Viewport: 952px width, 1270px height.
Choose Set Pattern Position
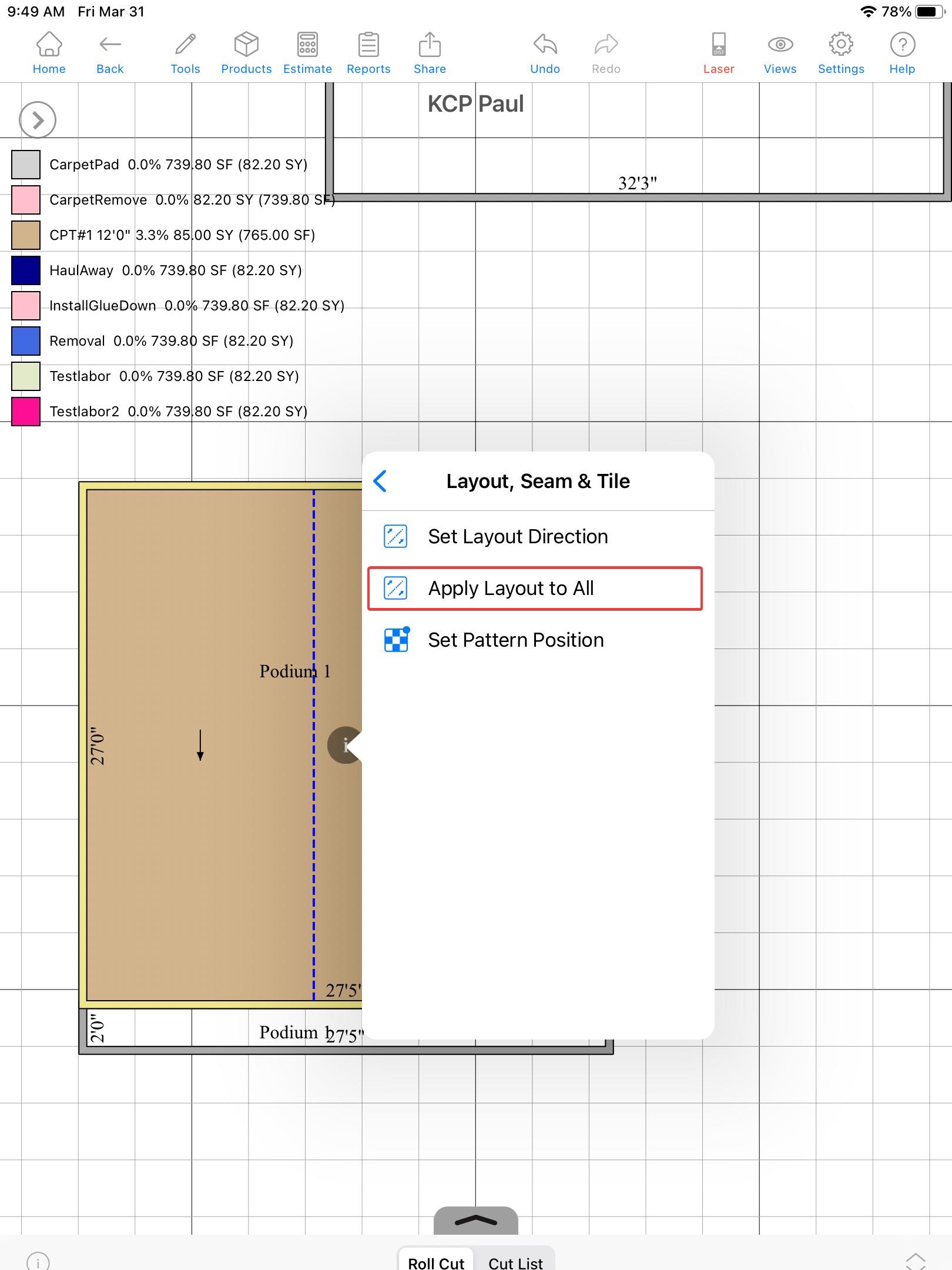pos(538,640)
